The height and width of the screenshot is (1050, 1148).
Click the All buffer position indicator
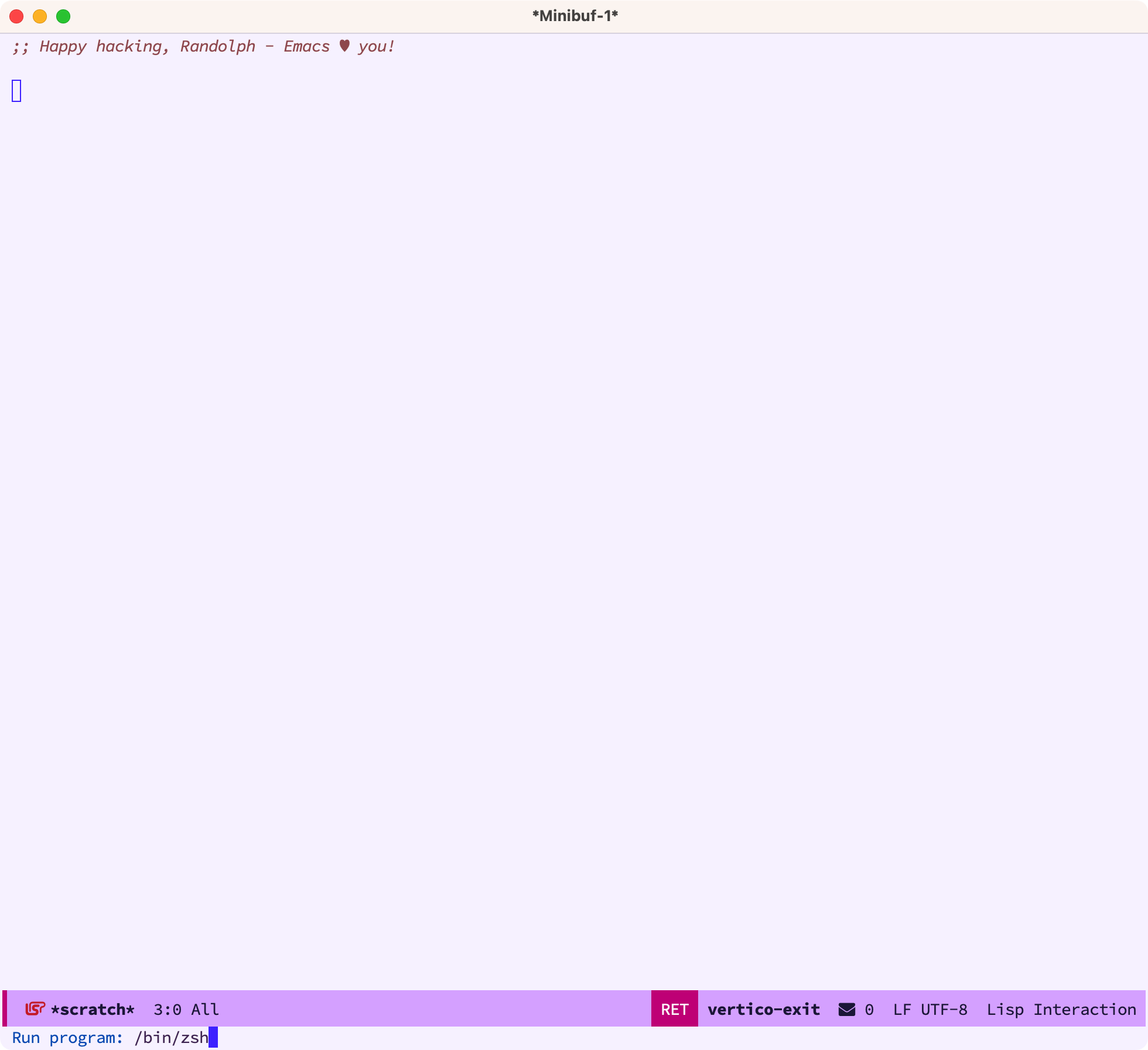pos(205,1009)
